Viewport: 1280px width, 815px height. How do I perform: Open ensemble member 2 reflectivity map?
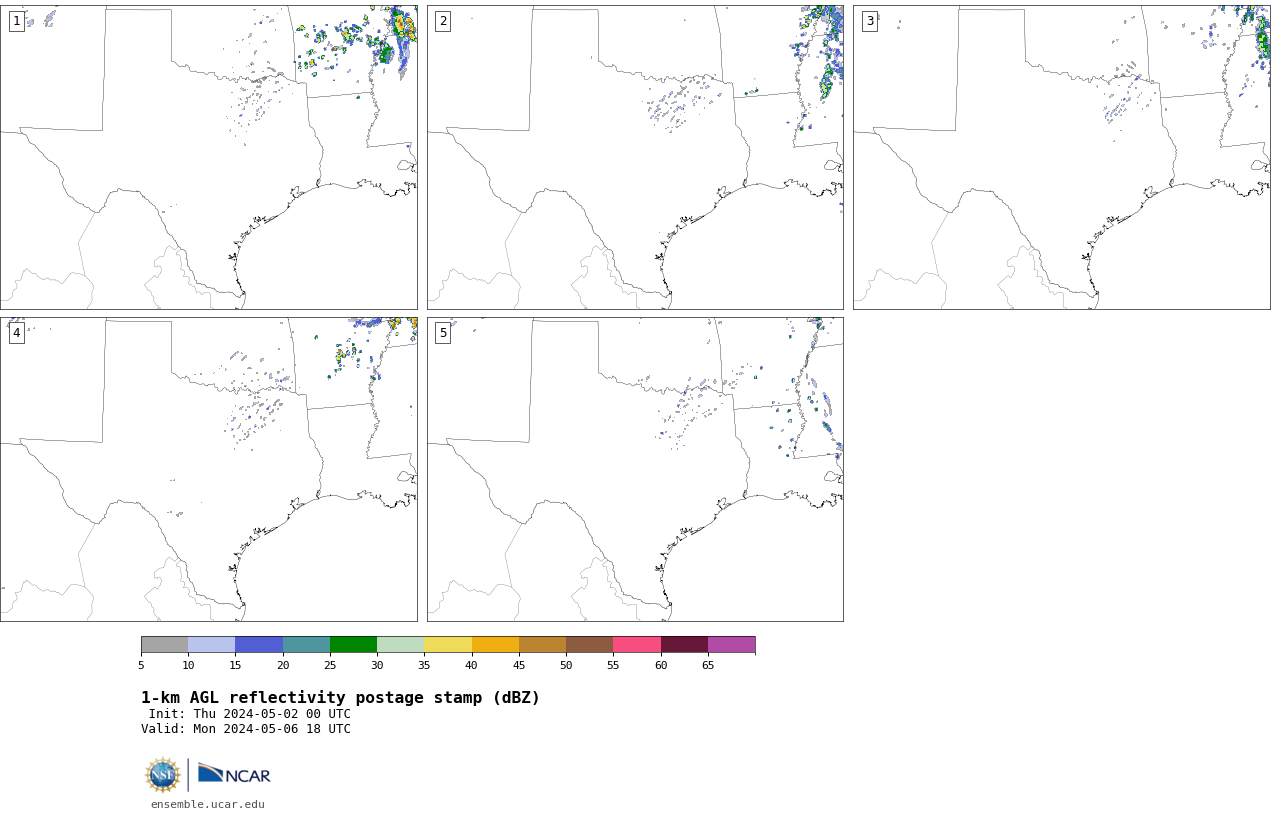click(635, 157)
